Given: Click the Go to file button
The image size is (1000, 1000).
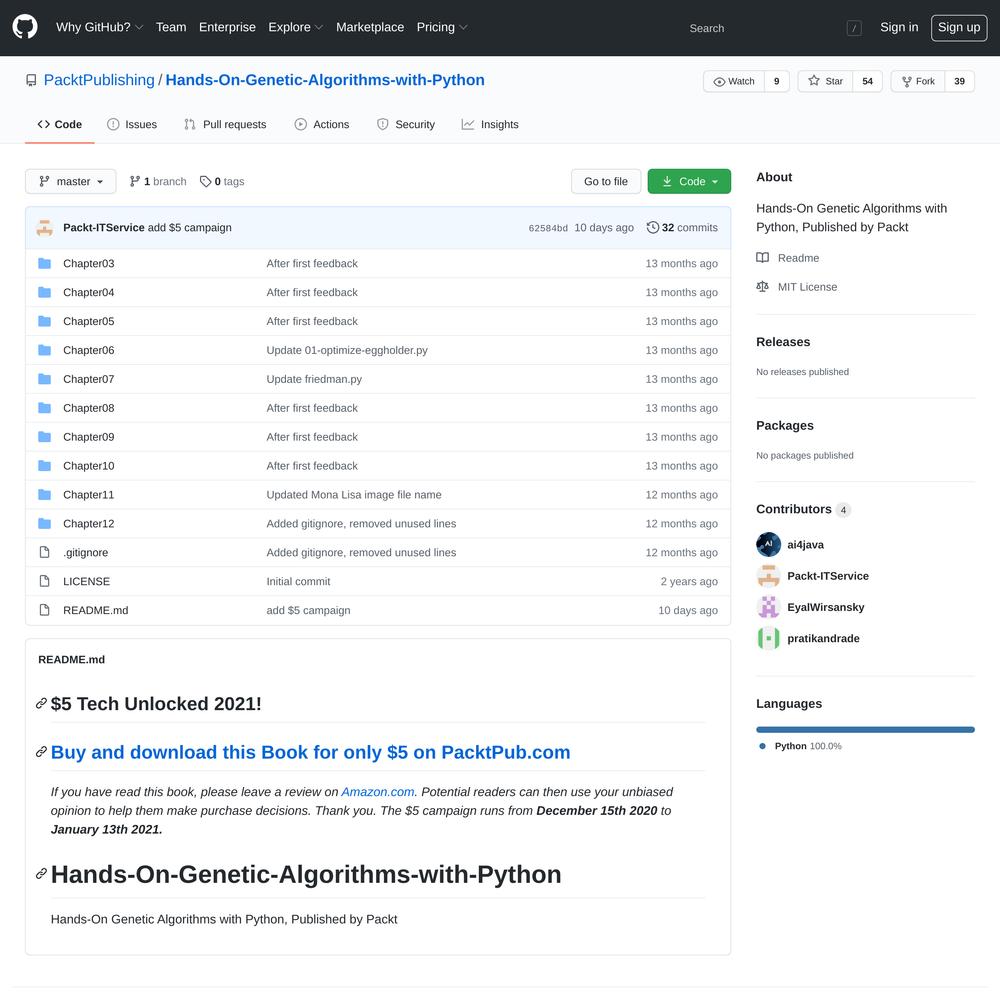Looking at the screenshot, I should coord(606,182).
